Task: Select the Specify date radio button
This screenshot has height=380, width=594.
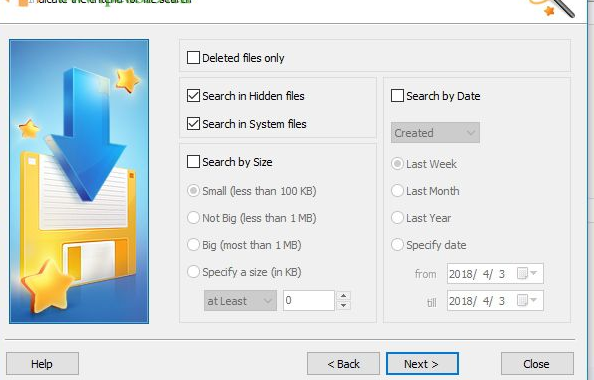Action: (397, 245)
